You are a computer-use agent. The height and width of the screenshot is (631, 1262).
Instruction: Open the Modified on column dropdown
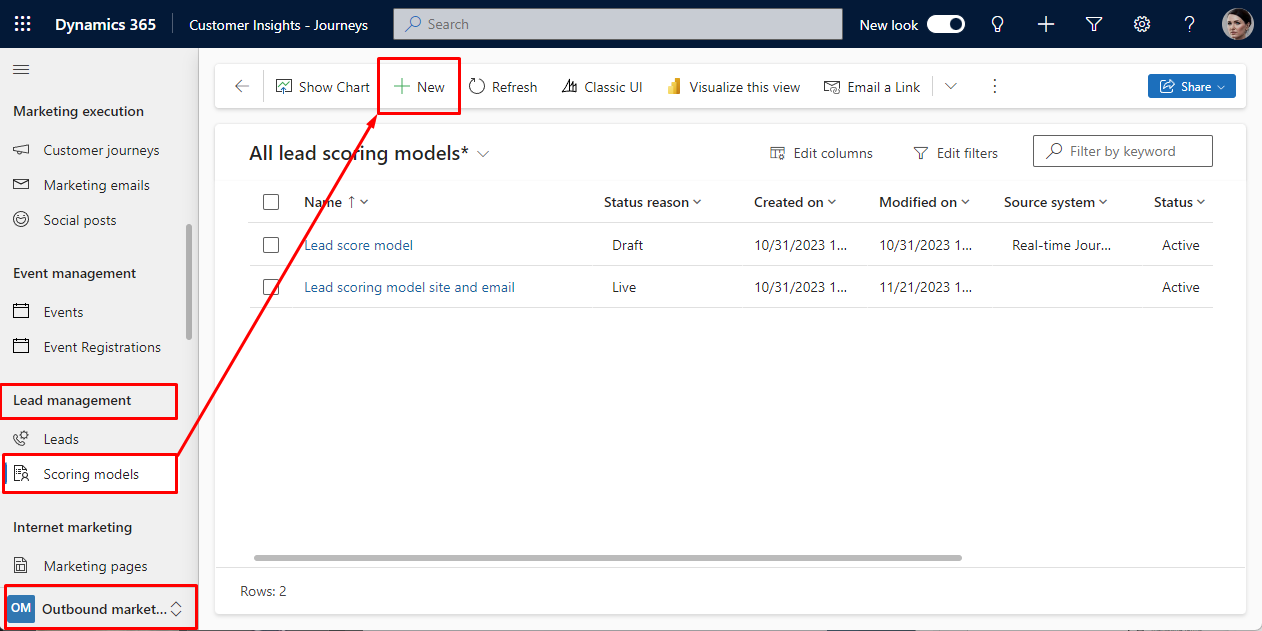coord(924,202)
